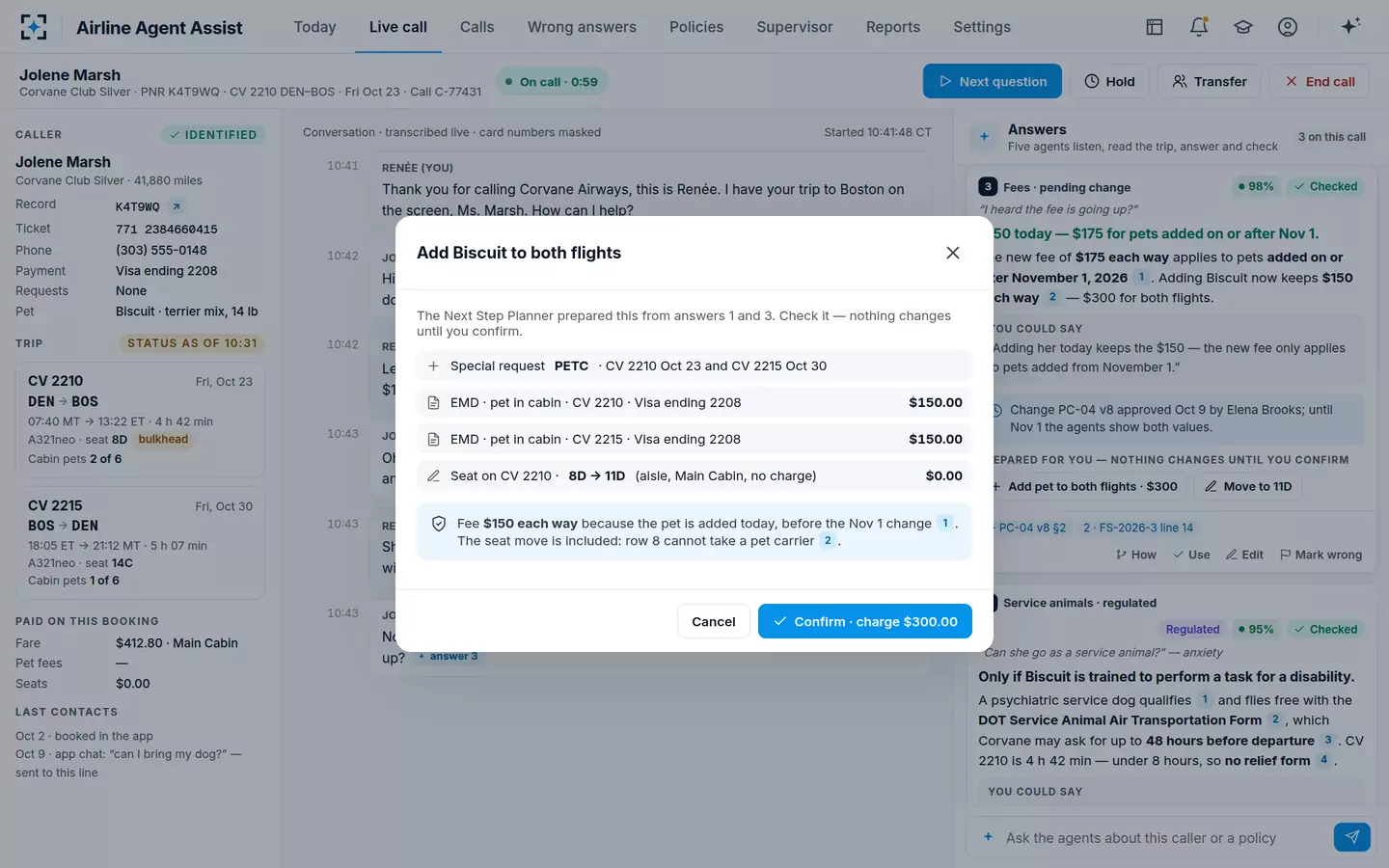Click How on the Fees answer
Image resolution: width=1389 pixels, height=868 pixels.
point(1136,555)
